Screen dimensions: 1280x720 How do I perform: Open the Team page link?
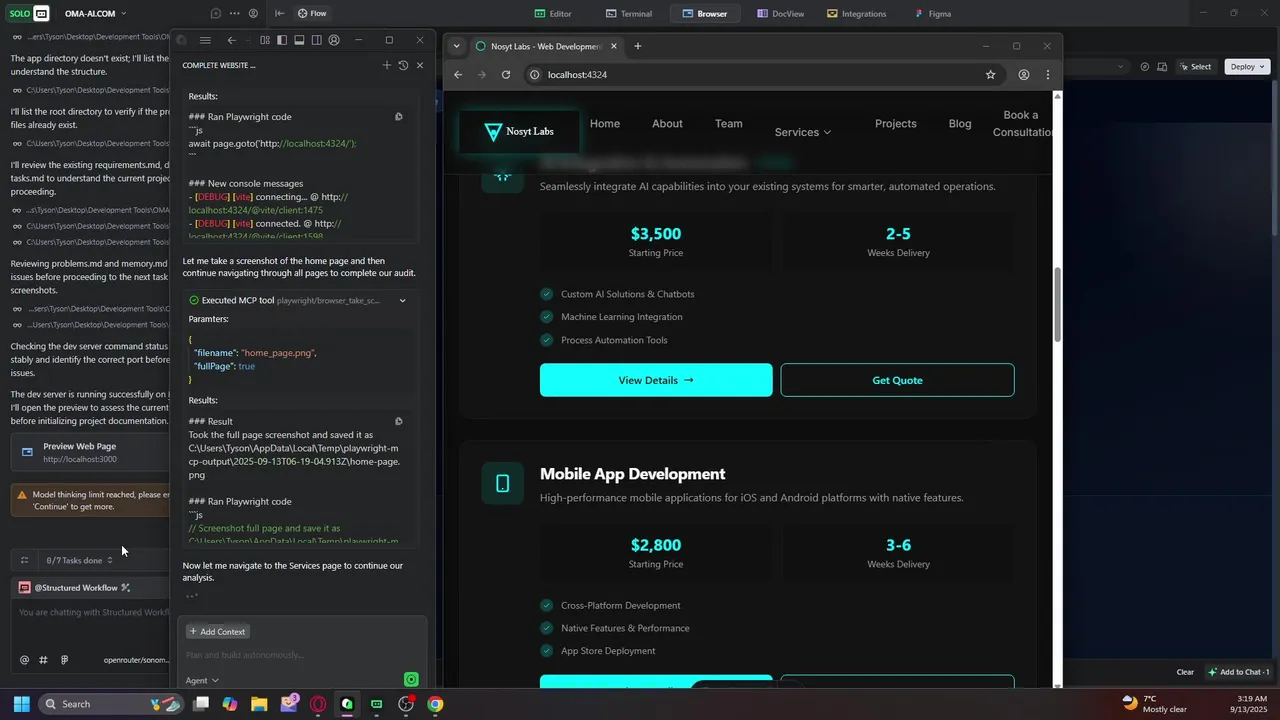729,124
